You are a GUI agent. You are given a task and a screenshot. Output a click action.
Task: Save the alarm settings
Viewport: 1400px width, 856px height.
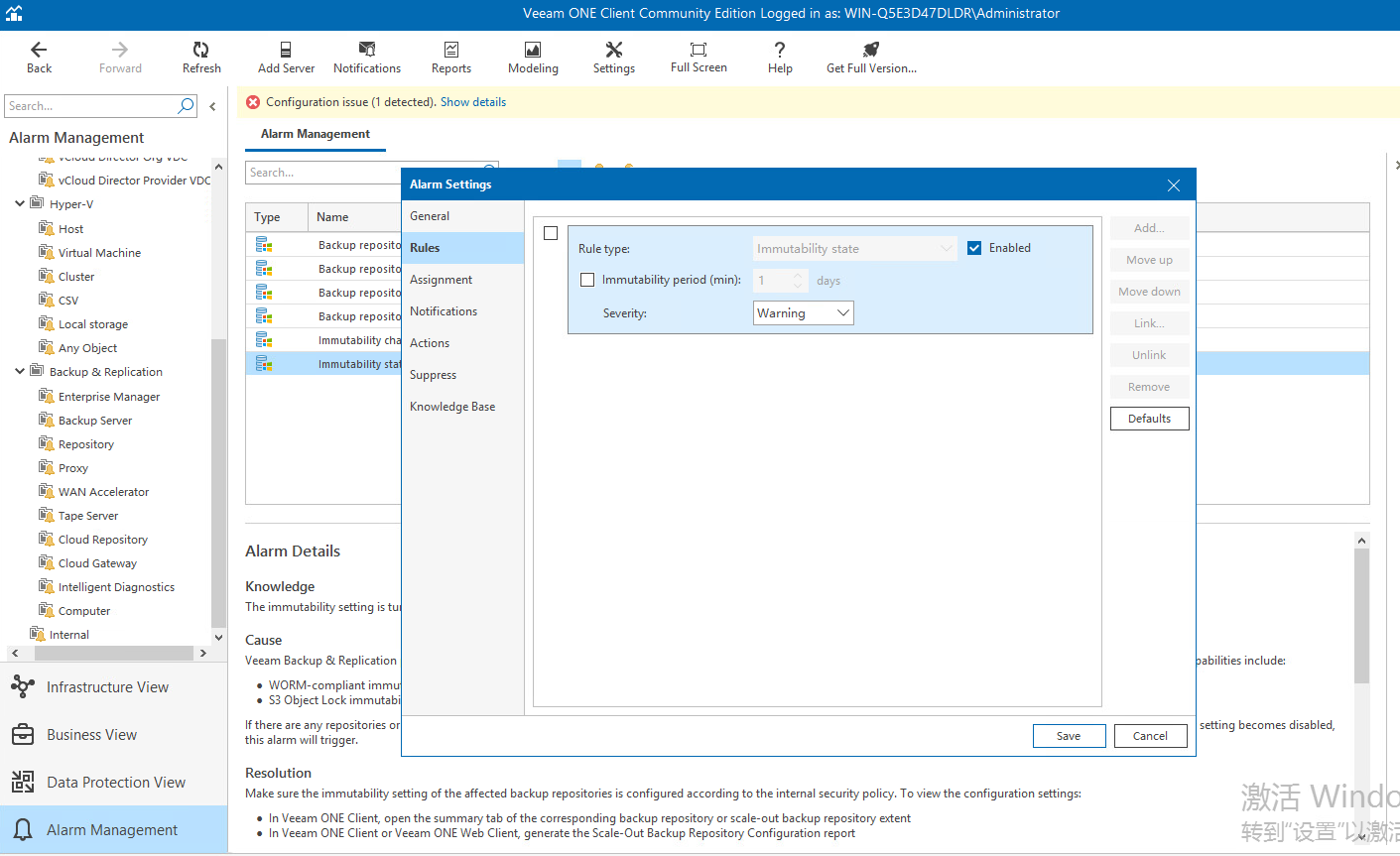(1069, 735)
